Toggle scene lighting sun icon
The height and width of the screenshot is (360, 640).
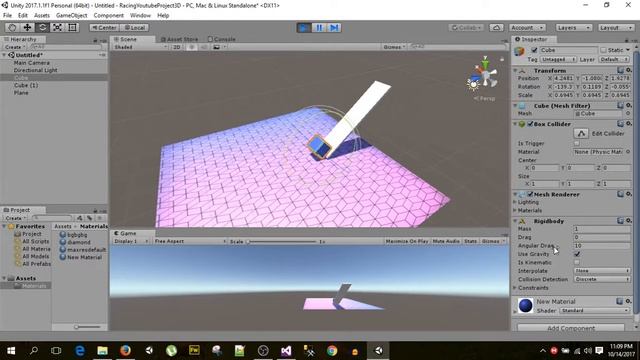click(x=191, y=47)
